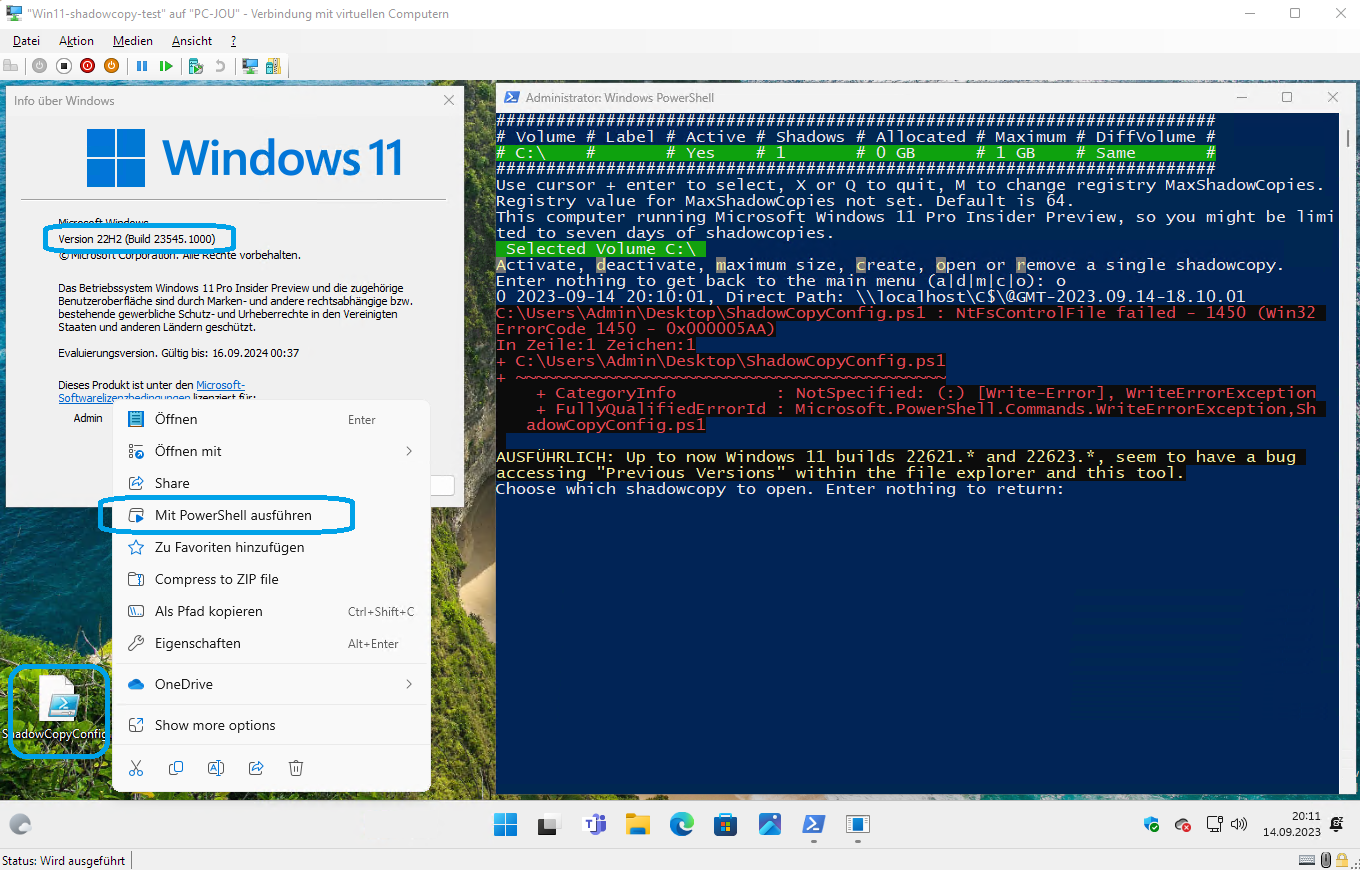
Task: Open the ? help menu
Action: click(x=233, y=41)
